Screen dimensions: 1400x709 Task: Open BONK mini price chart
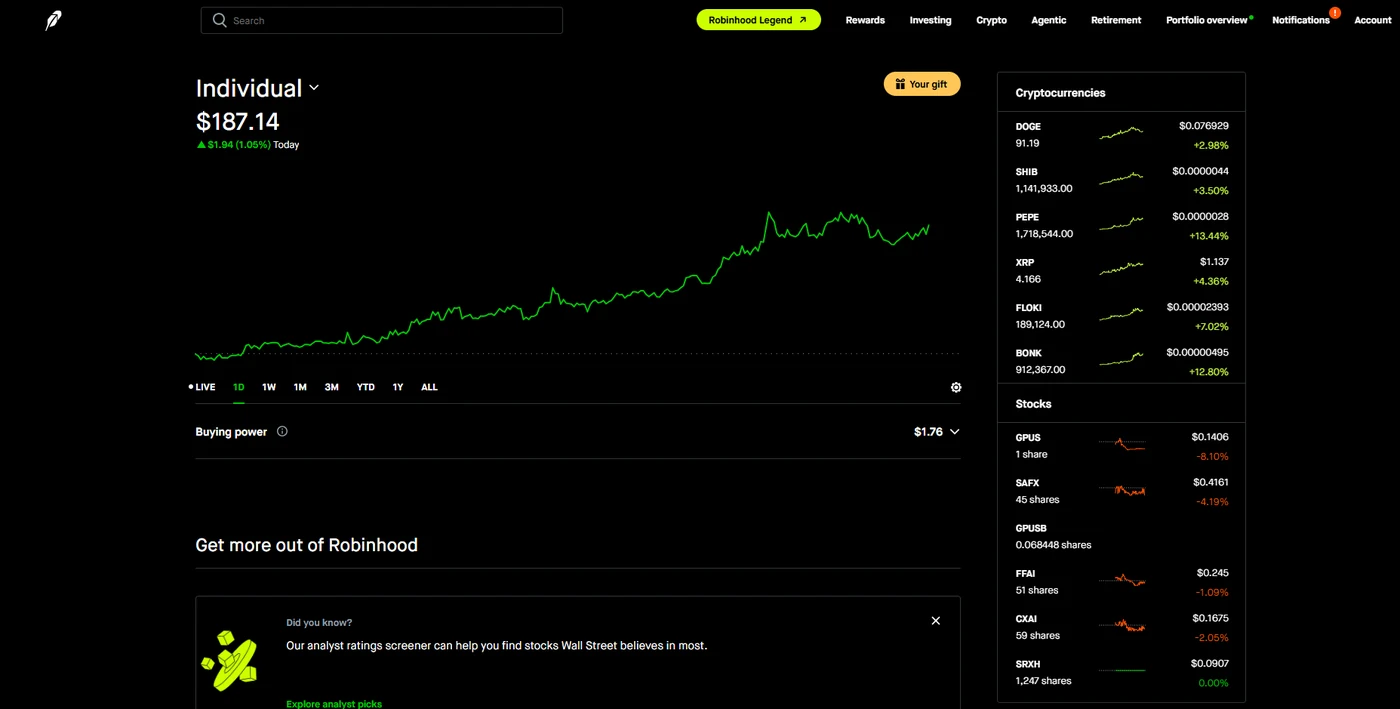coord(1121,360)
